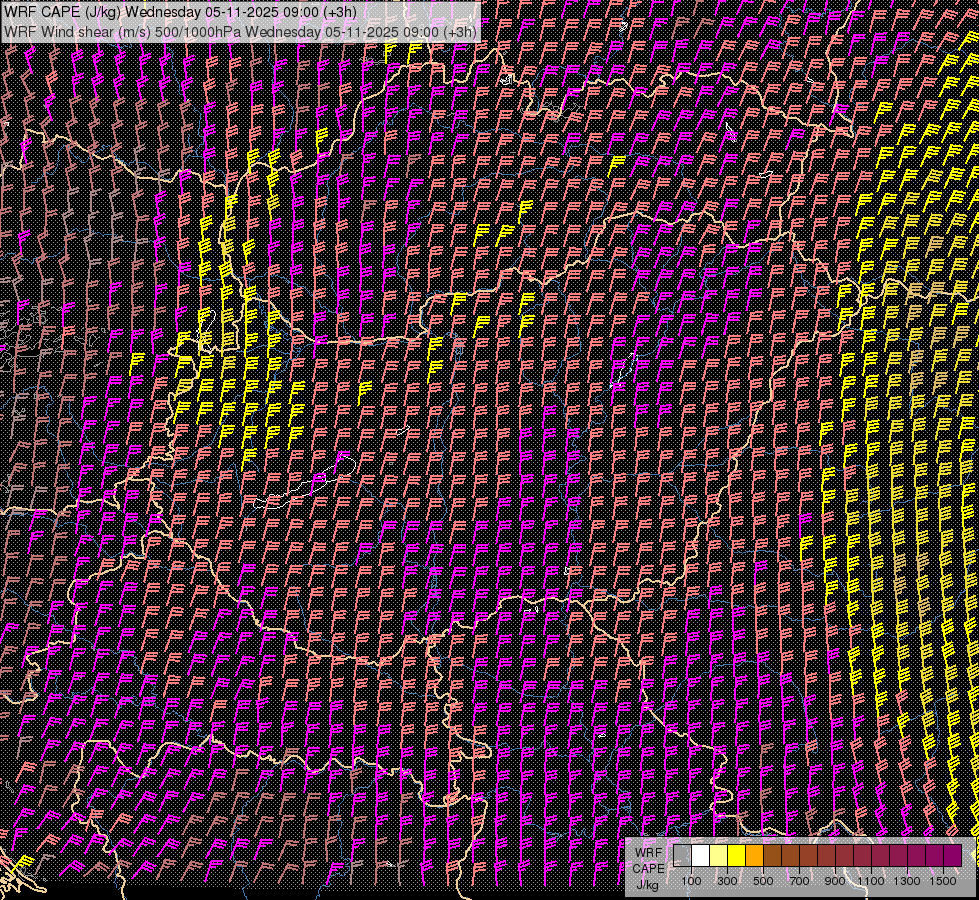Select the 700 legend tick label

click(x=799, y=881)
